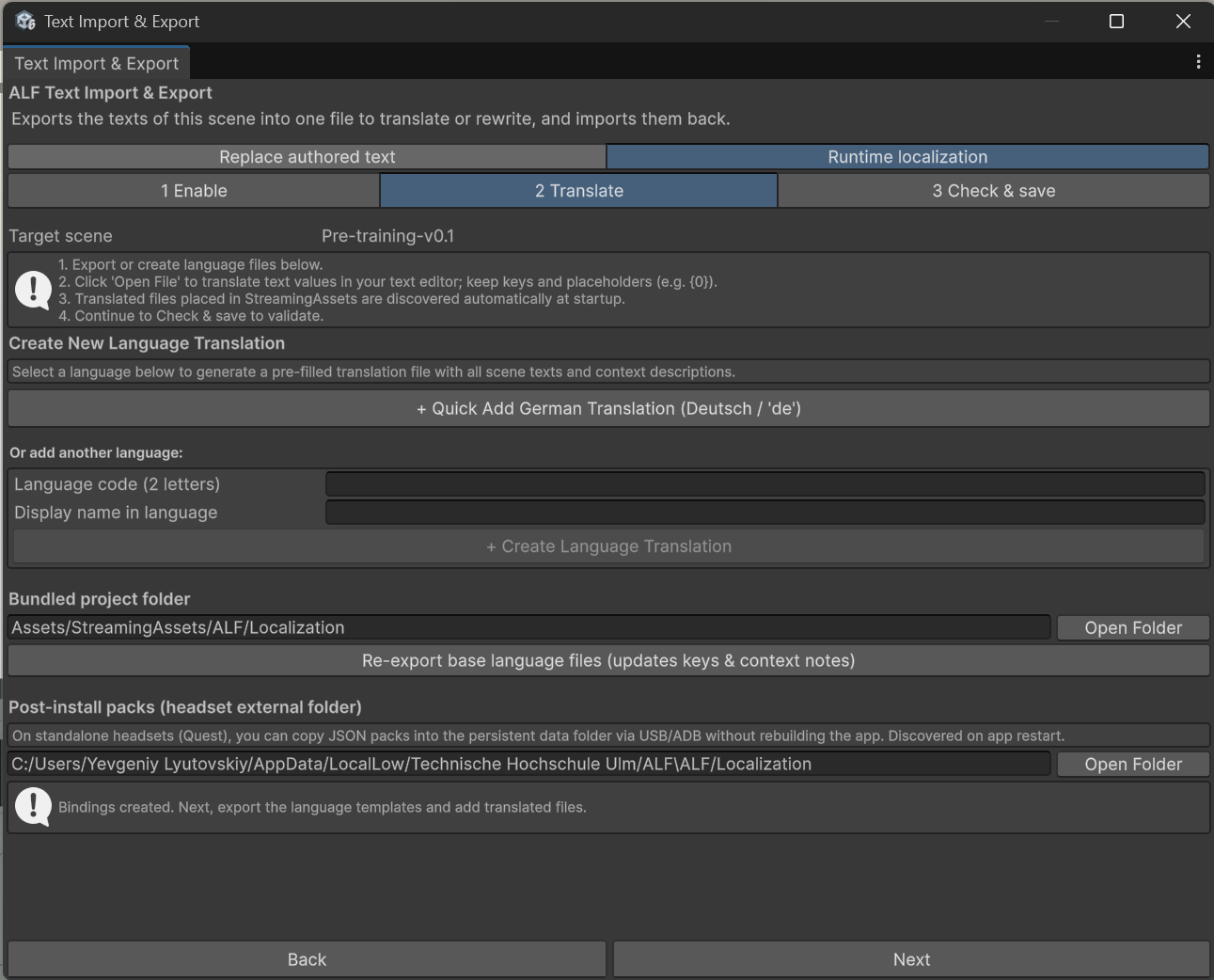Select the Text Import & Export tab
The width and height of the screenshot is (1214, 980).
tap(96, 63)
